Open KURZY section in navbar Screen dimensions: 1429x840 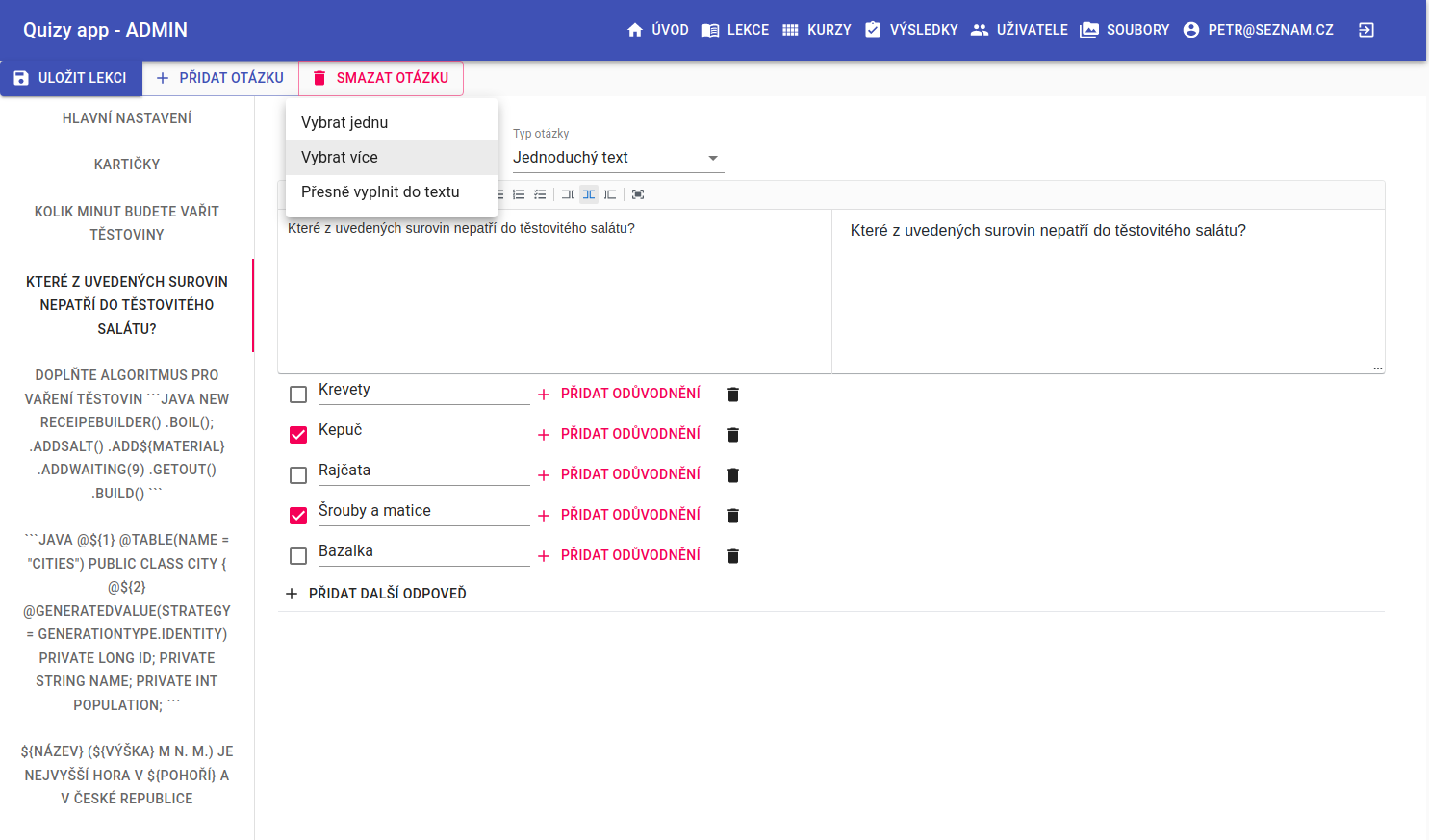point(816,30)
